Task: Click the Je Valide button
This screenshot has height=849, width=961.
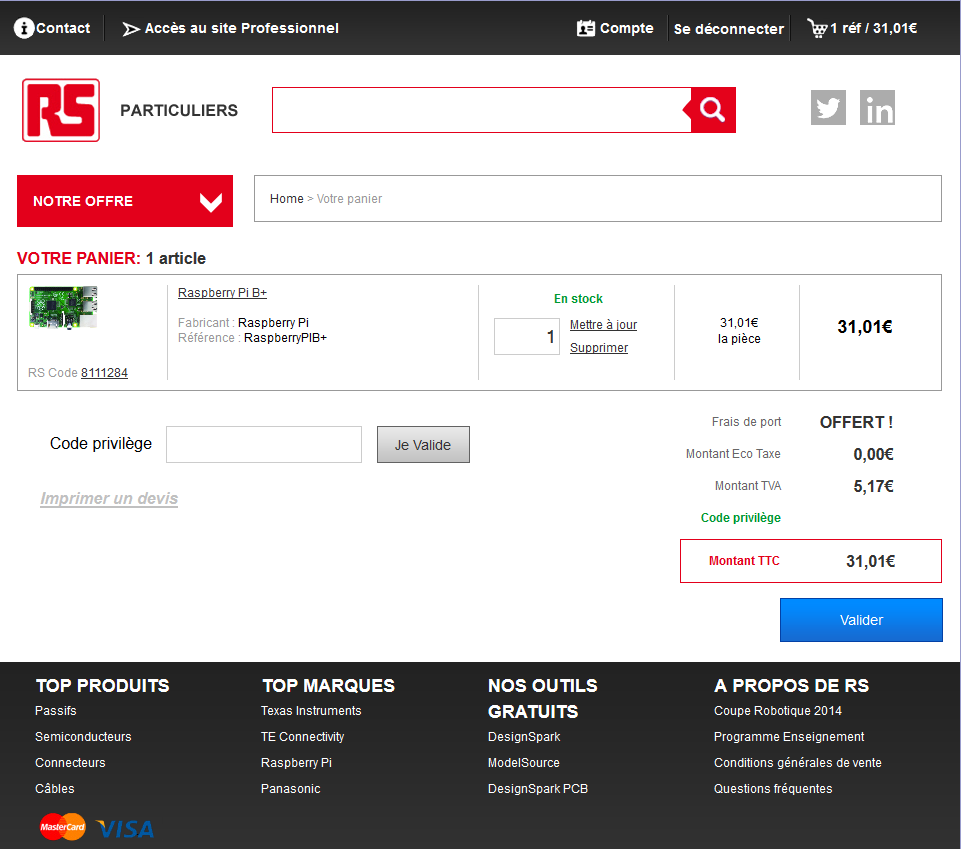Action: coord(424,444)
